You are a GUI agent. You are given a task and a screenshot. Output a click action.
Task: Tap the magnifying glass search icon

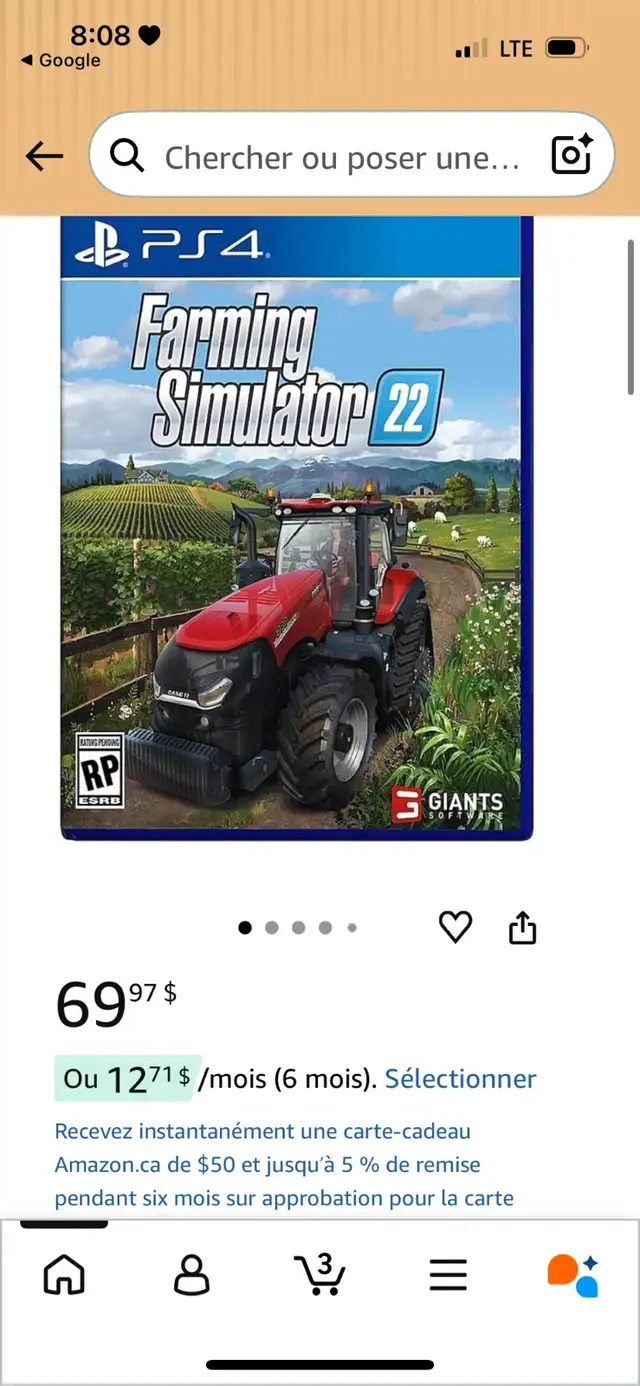coord(126,155)
